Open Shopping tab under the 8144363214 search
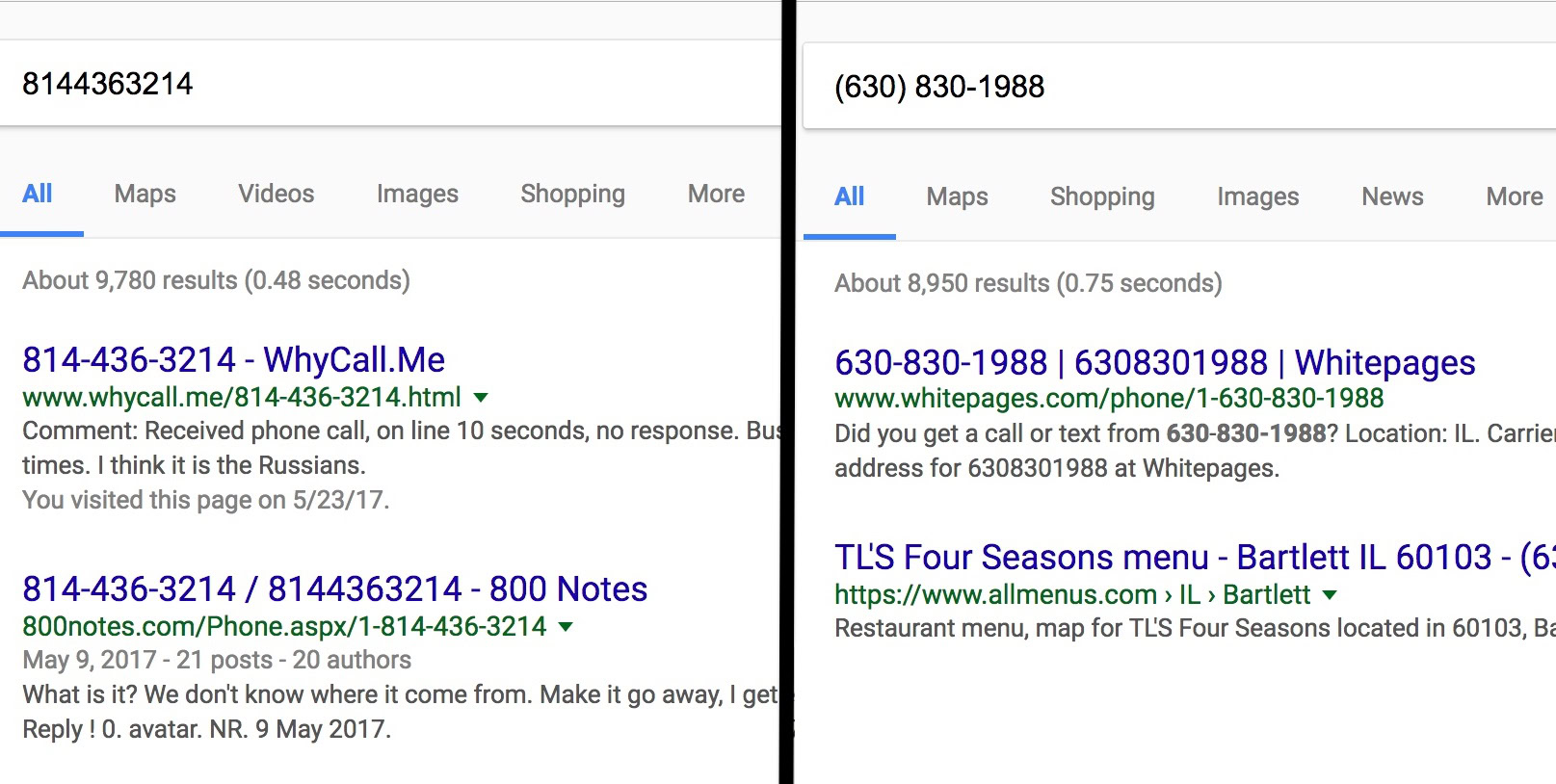The image size is (1556, 784). point(572,194)
